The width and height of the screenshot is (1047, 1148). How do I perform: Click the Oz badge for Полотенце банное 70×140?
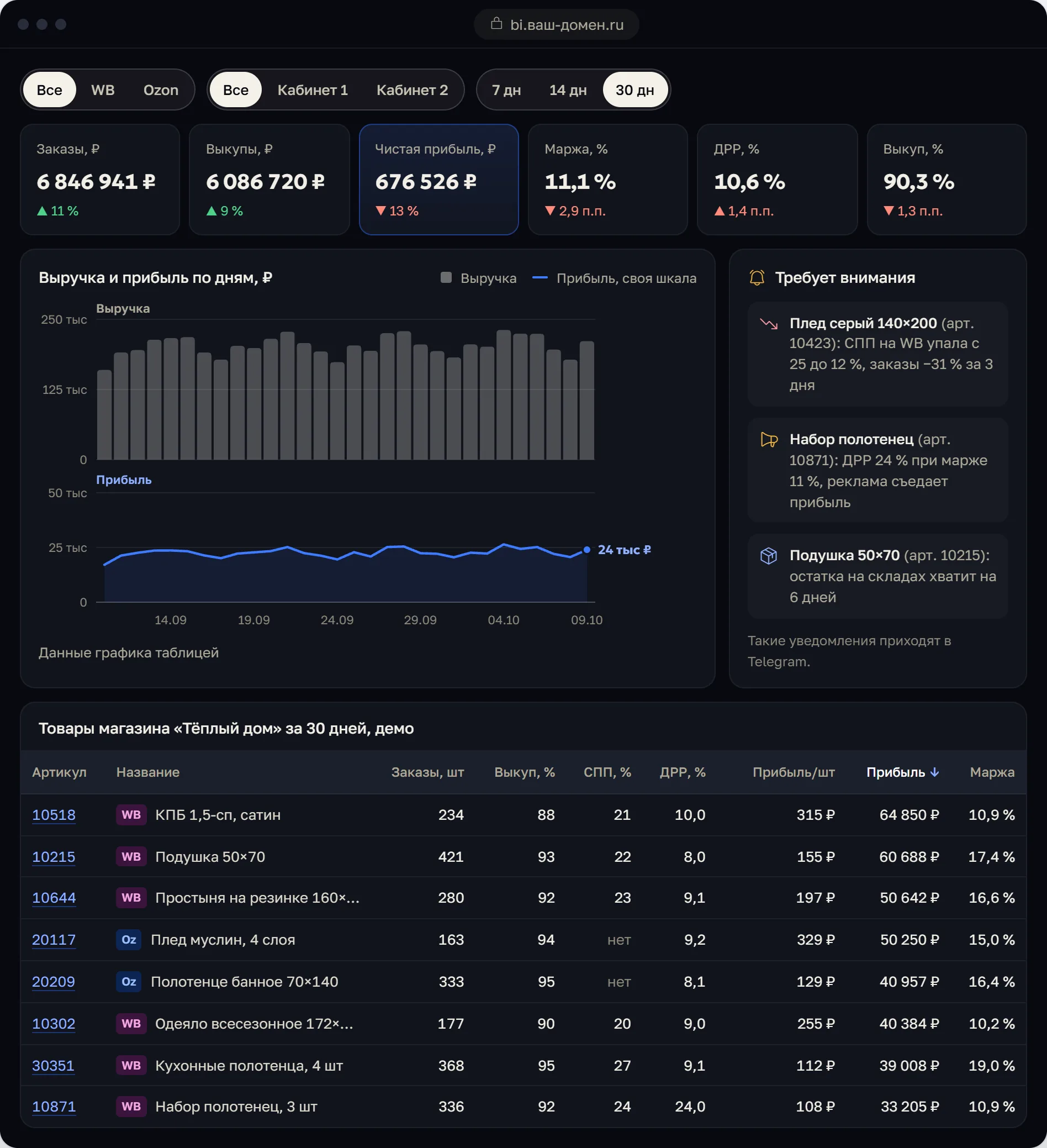click(x=129, y=982)
